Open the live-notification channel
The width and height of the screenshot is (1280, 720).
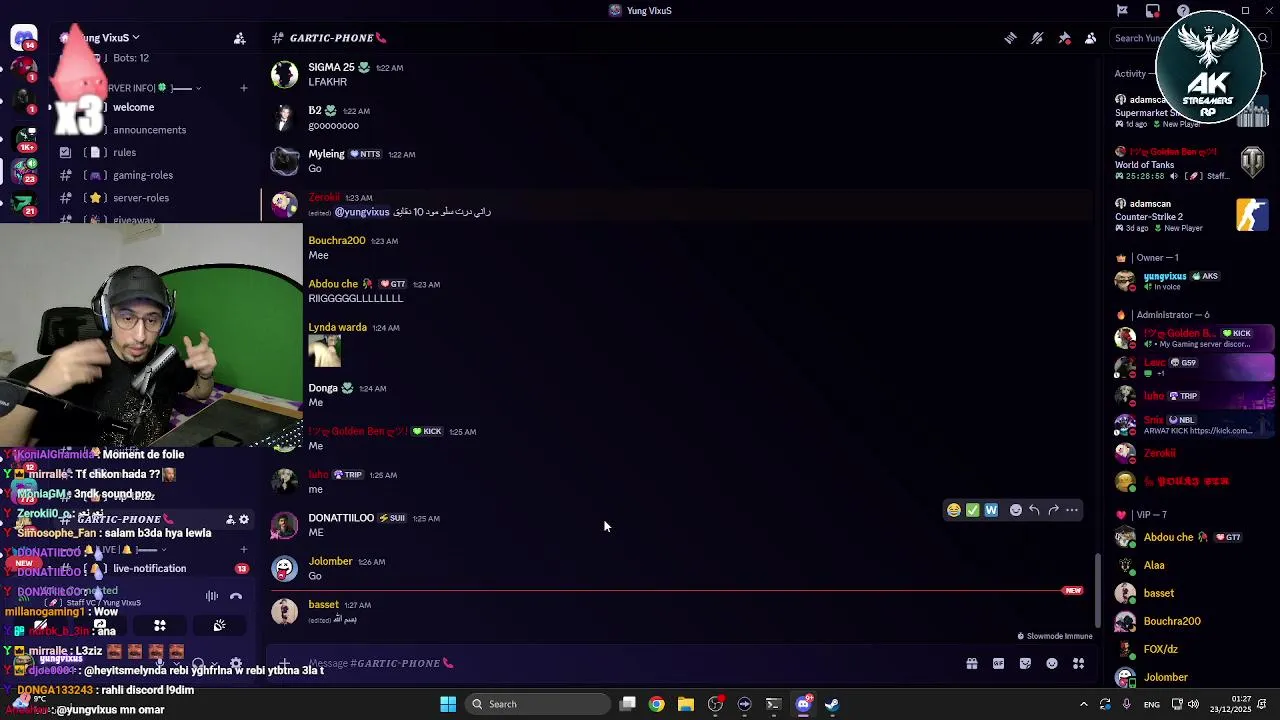click(150, 568)
